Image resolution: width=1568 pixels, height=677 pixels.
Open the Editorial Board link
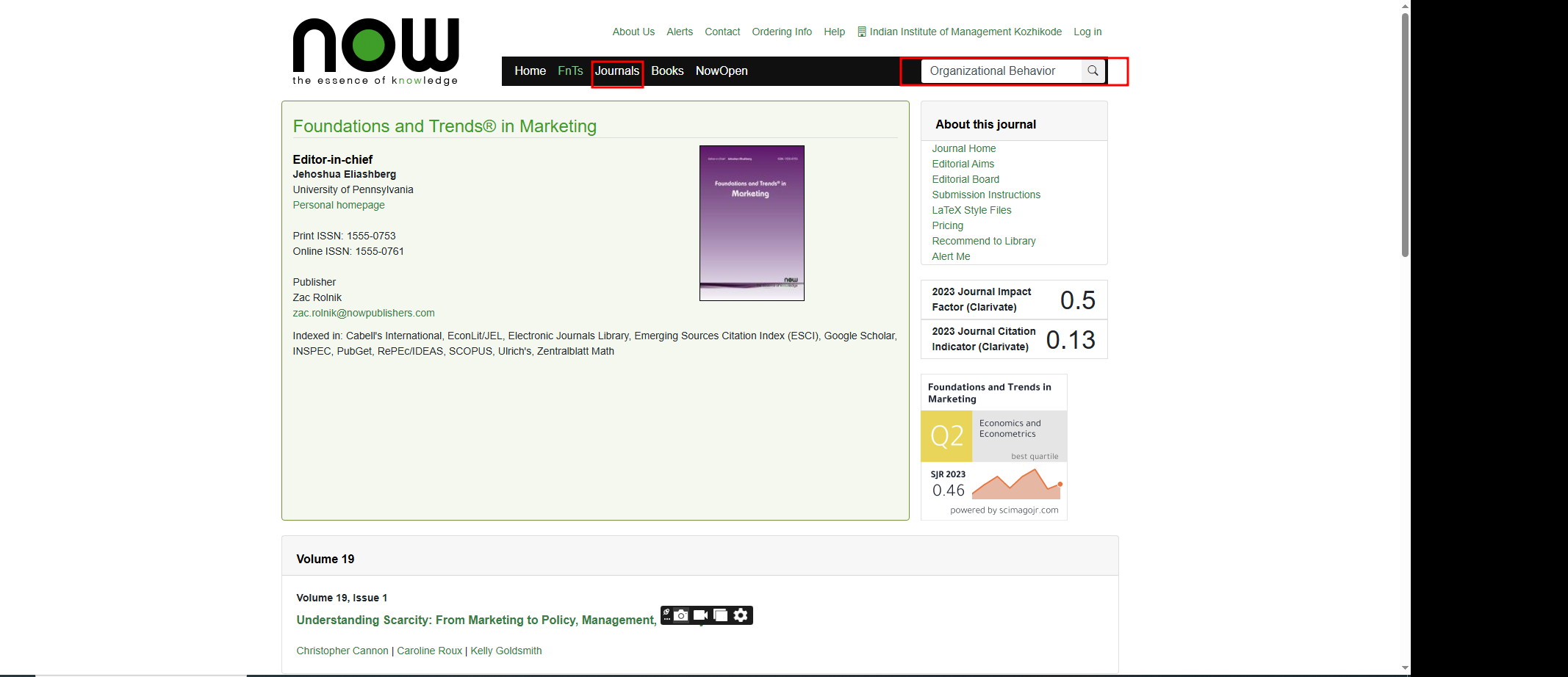pos(965,179)
